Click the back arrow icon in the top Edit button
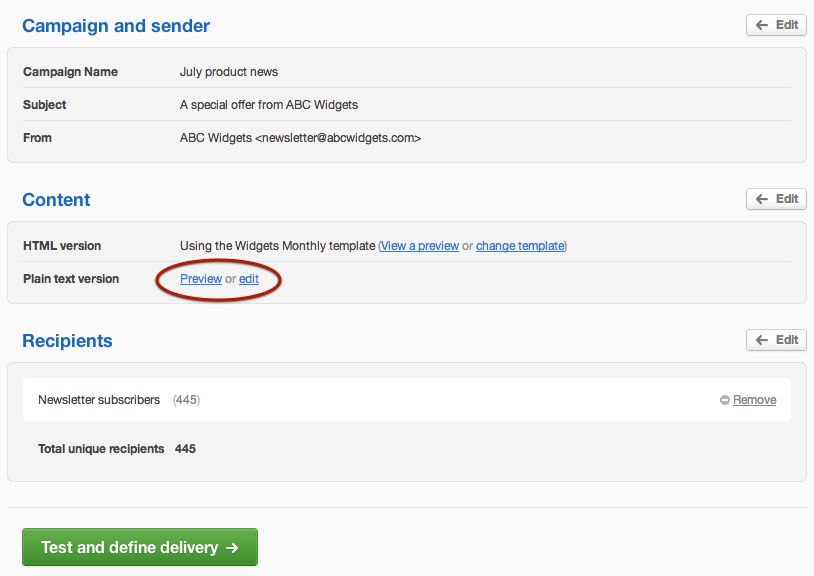 point(762,24)
